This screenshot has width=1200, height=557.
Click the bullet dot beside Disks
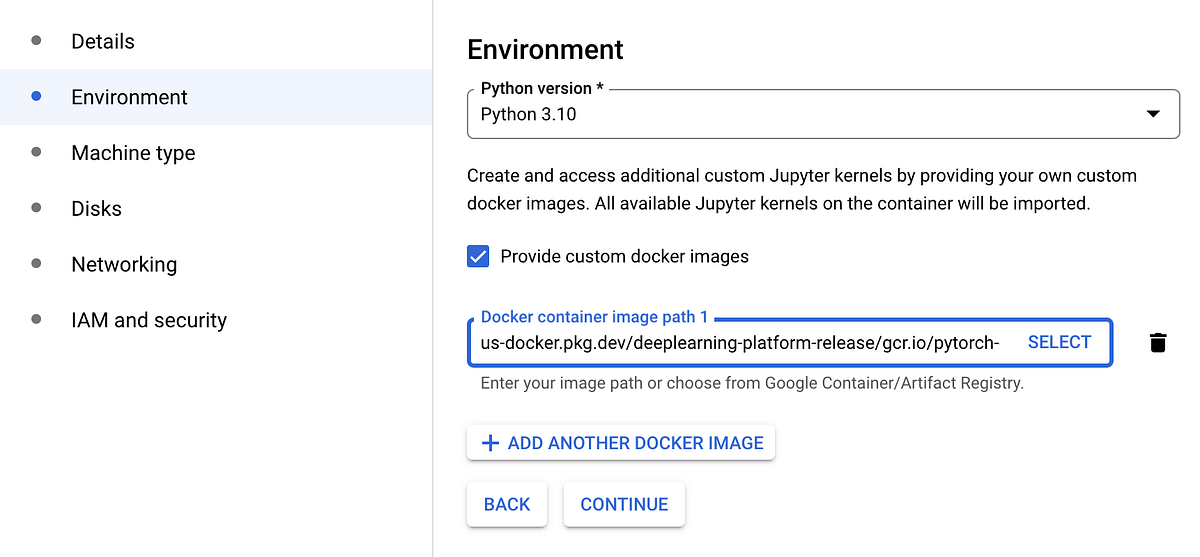tap(37, 208)
